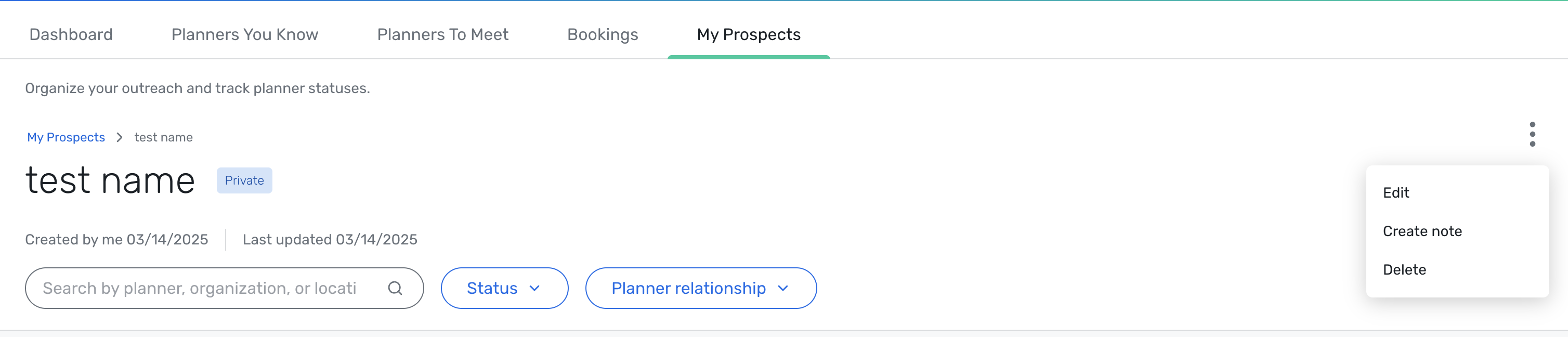This screenshot has width=1568, height=337.
Task: Open the Status filter dropdown
Action: [504, 288]
